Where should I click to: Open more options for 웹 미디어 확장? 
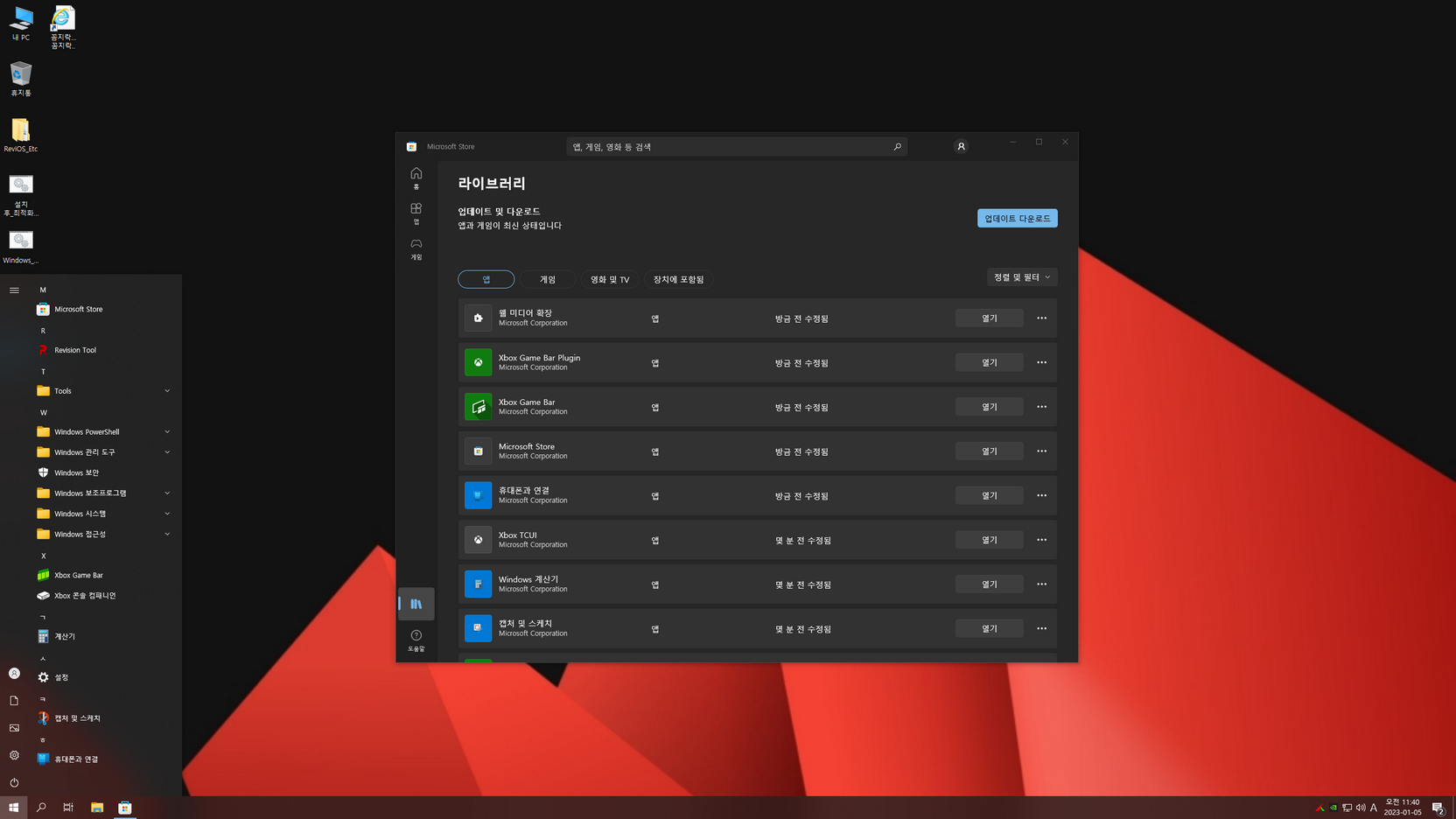click(1041, 318)
